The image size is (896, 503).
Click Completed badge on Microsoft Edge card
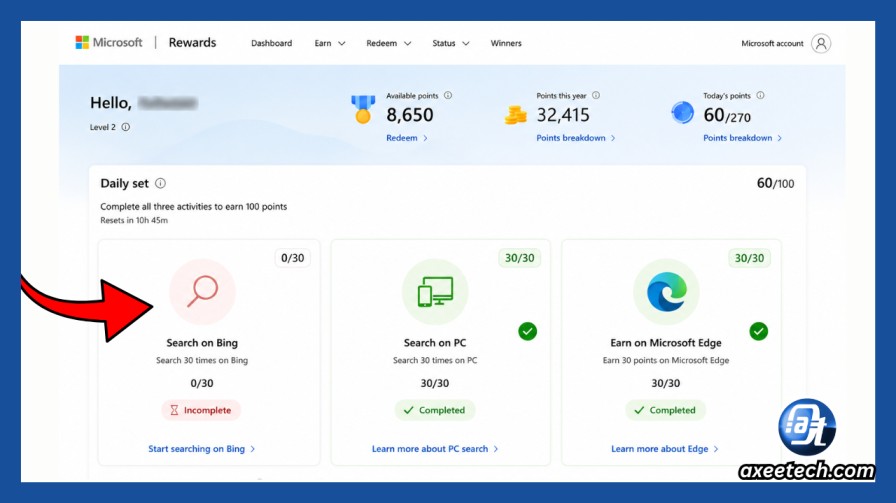pos(665,410)
